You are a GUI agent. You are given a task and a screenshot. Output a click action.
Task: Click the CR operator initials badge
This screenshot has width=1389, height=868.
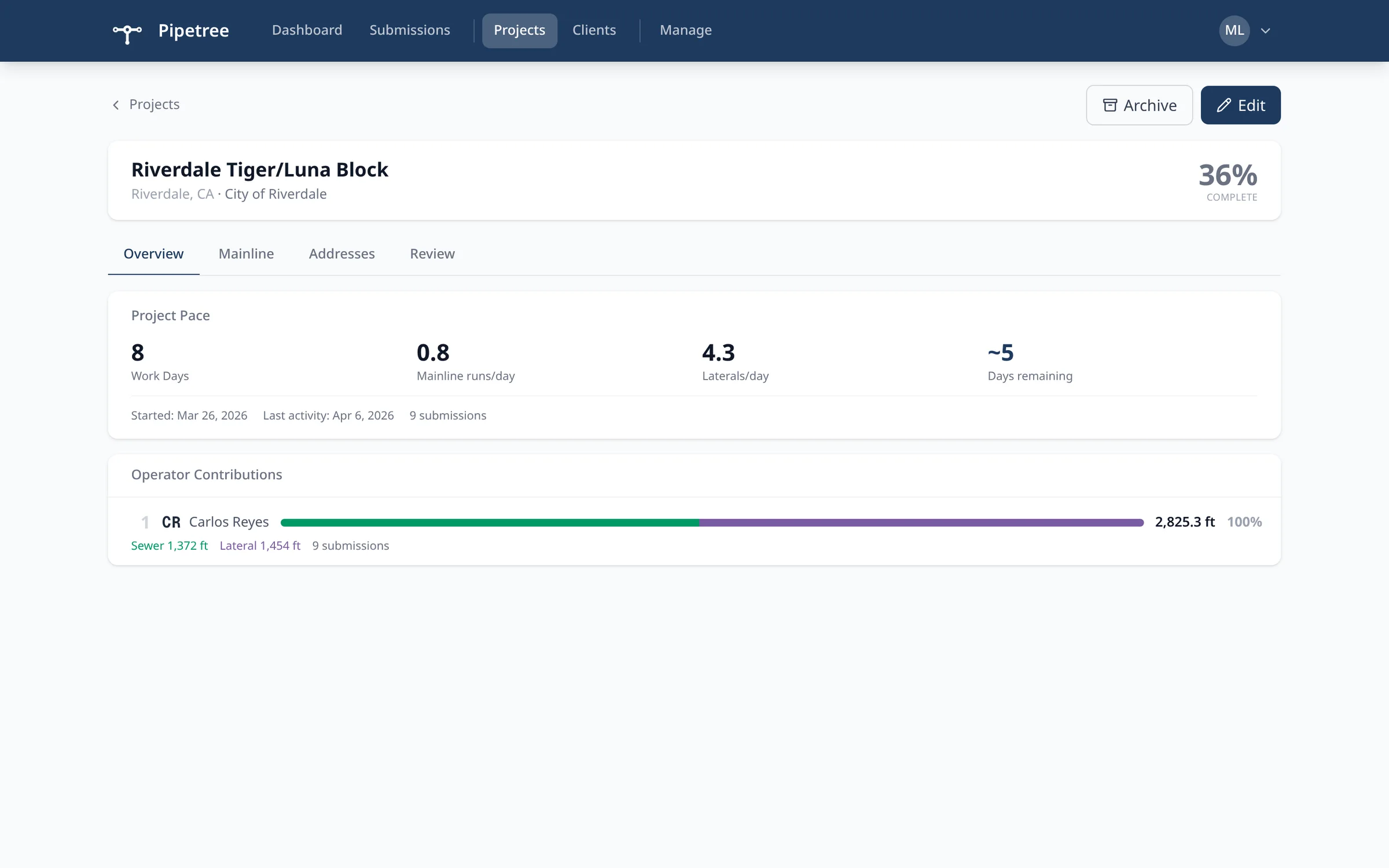tap(171, 522)
